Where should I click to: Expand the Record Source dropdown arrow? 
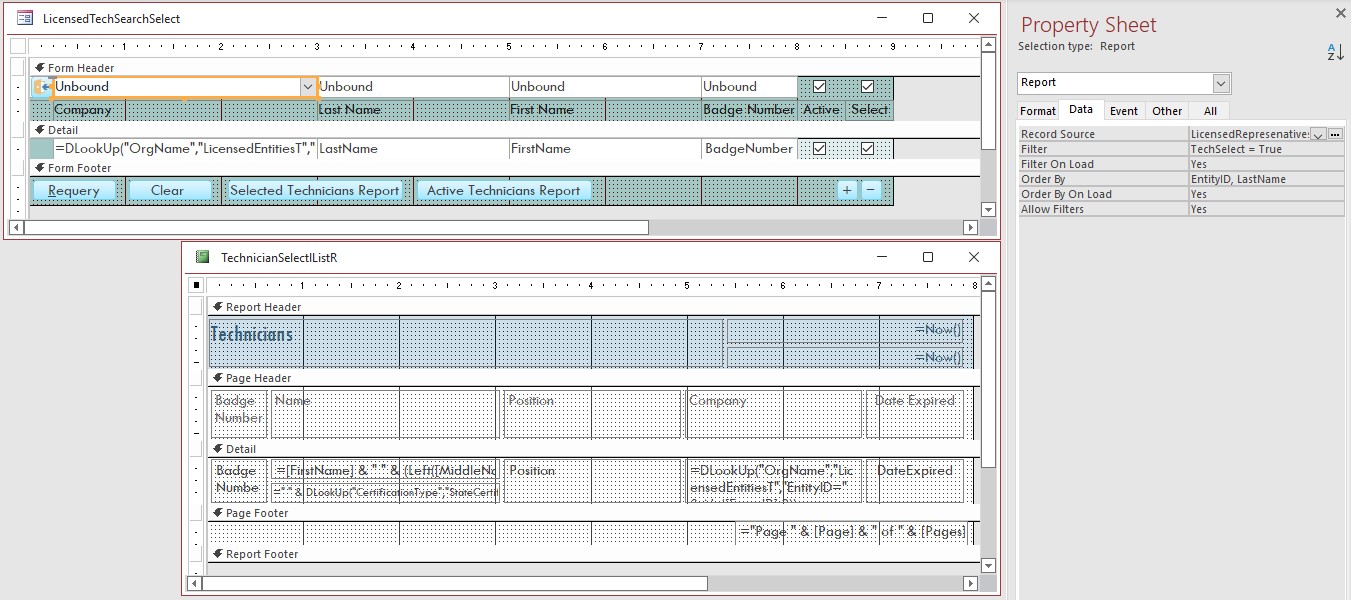(1318, 134)
